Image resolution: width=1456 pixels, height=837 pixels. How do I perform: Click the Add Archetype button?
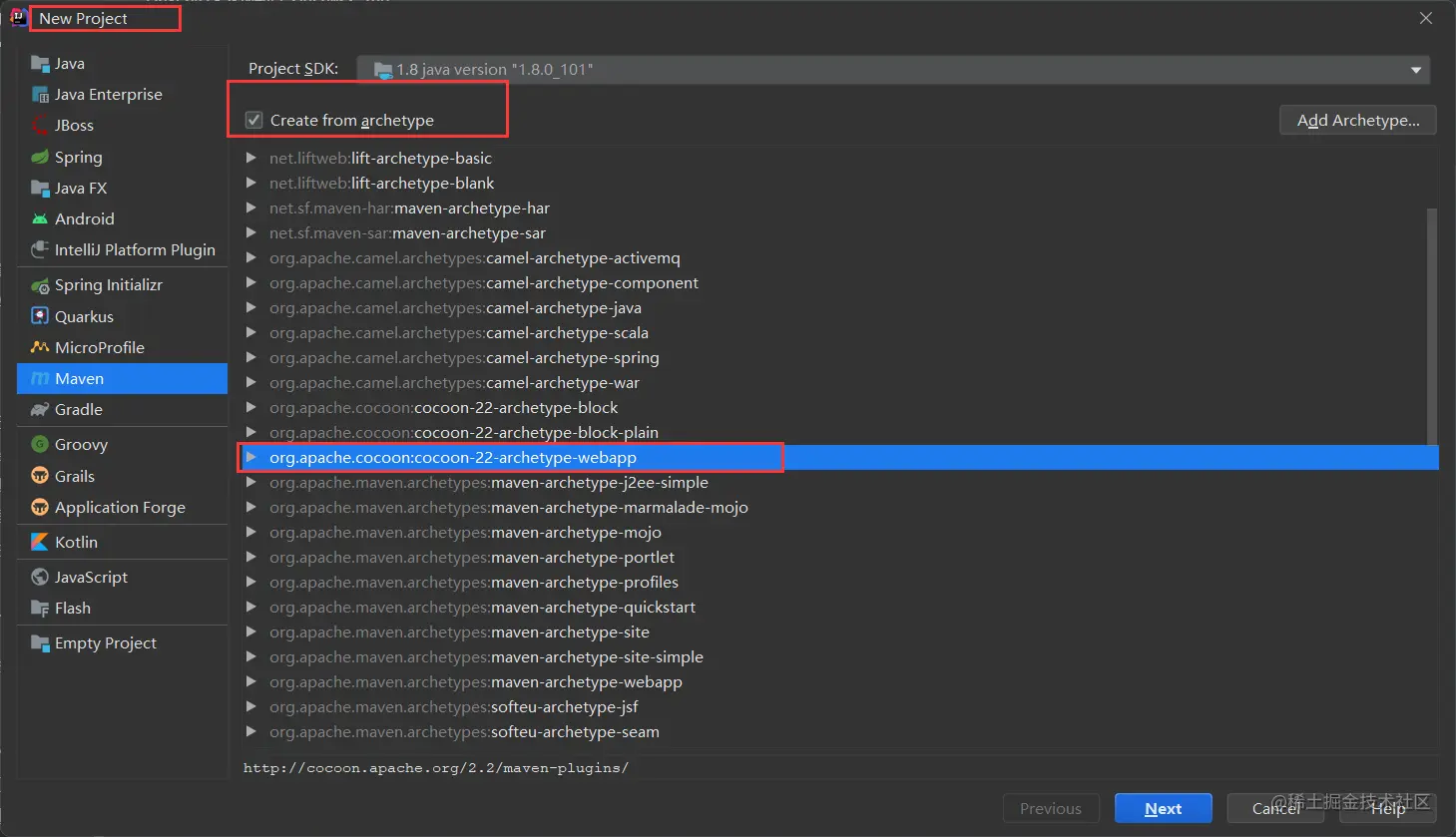(x=1357, y=120)
